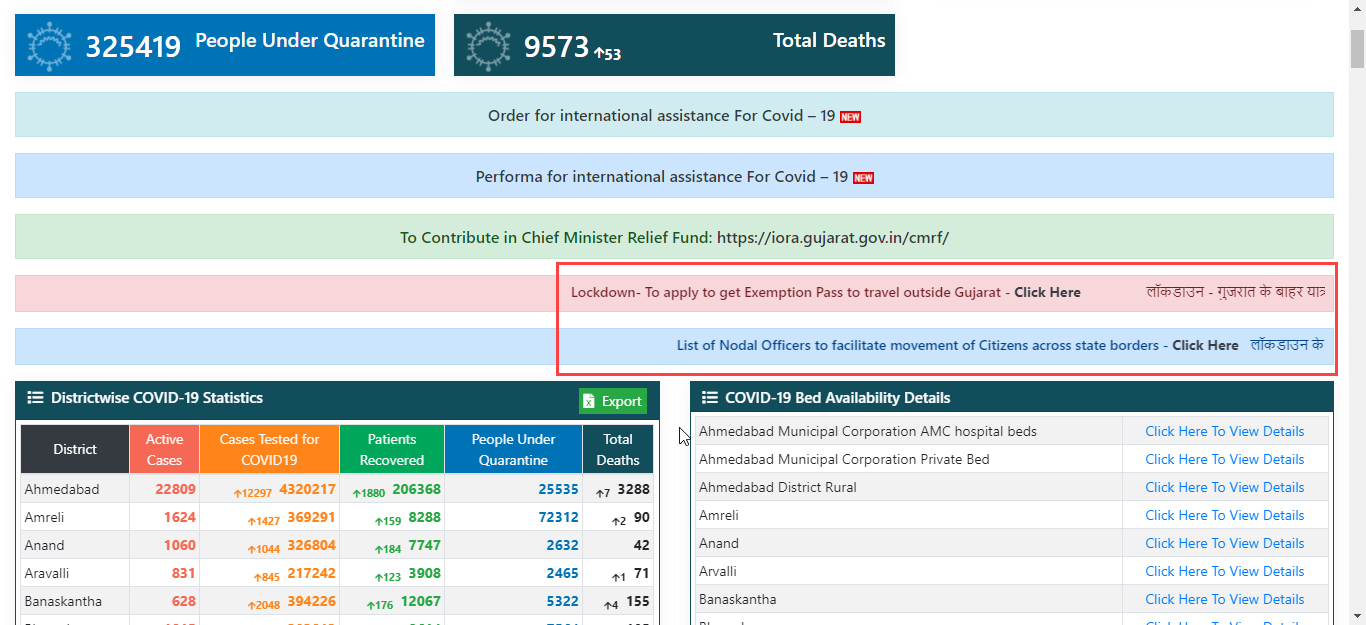Click Aravalli's active cases value 831
1366x625 pixels.
point(184,573)
